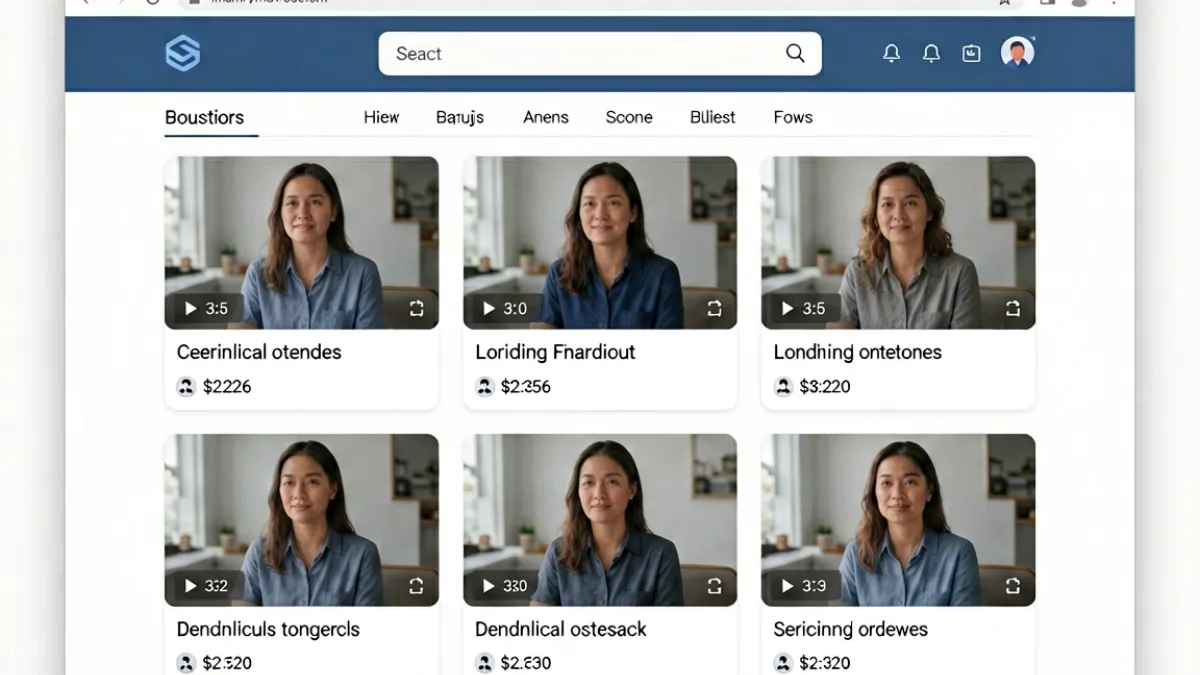Expand Londhing ontetones video to fullscreen
Image resolution: width=1200 pixels, height=675 pixels.
[1012, 309]
